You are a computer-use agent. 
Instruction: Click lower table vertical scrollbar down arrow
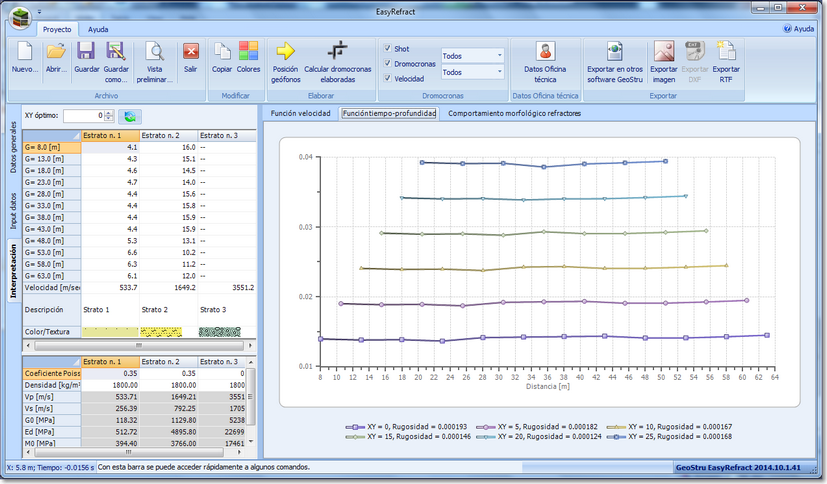(251, 441)
